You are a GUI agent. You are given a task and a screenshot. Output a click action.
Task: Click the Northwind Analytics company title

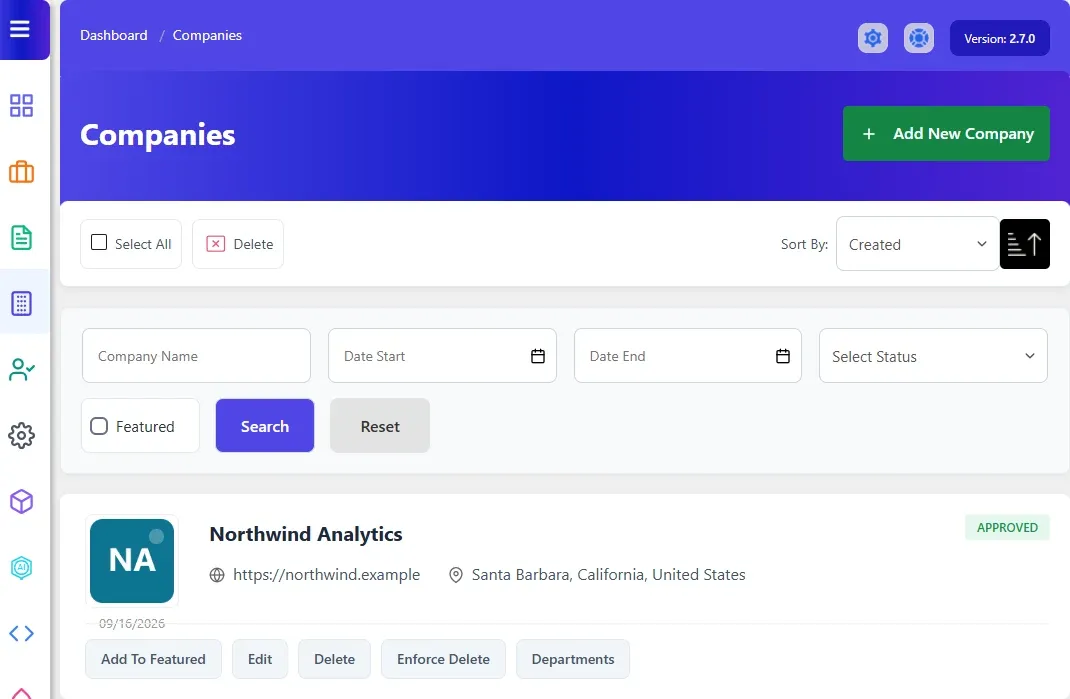point(306,534)
